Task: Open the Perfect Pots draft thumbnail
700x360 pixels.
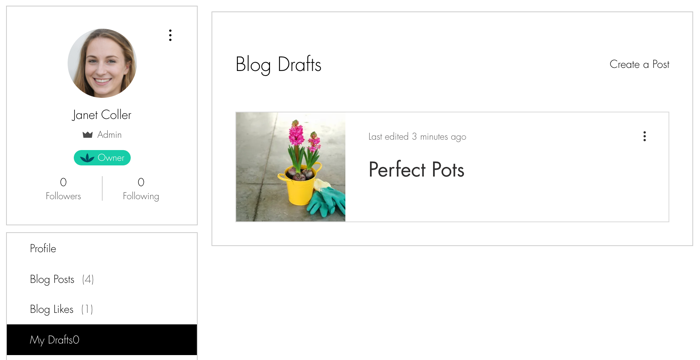Action: (x=290, y=167)
